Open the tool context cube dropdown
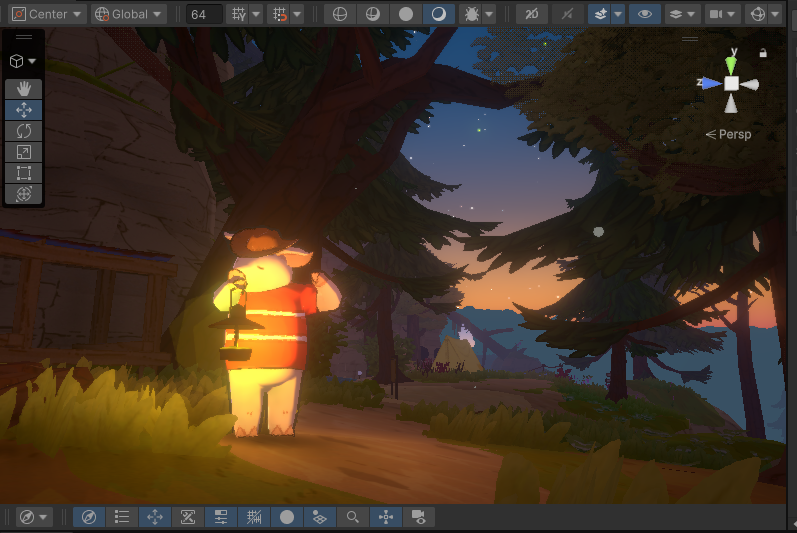Viewport: 797px width, 533px height. 23,61
